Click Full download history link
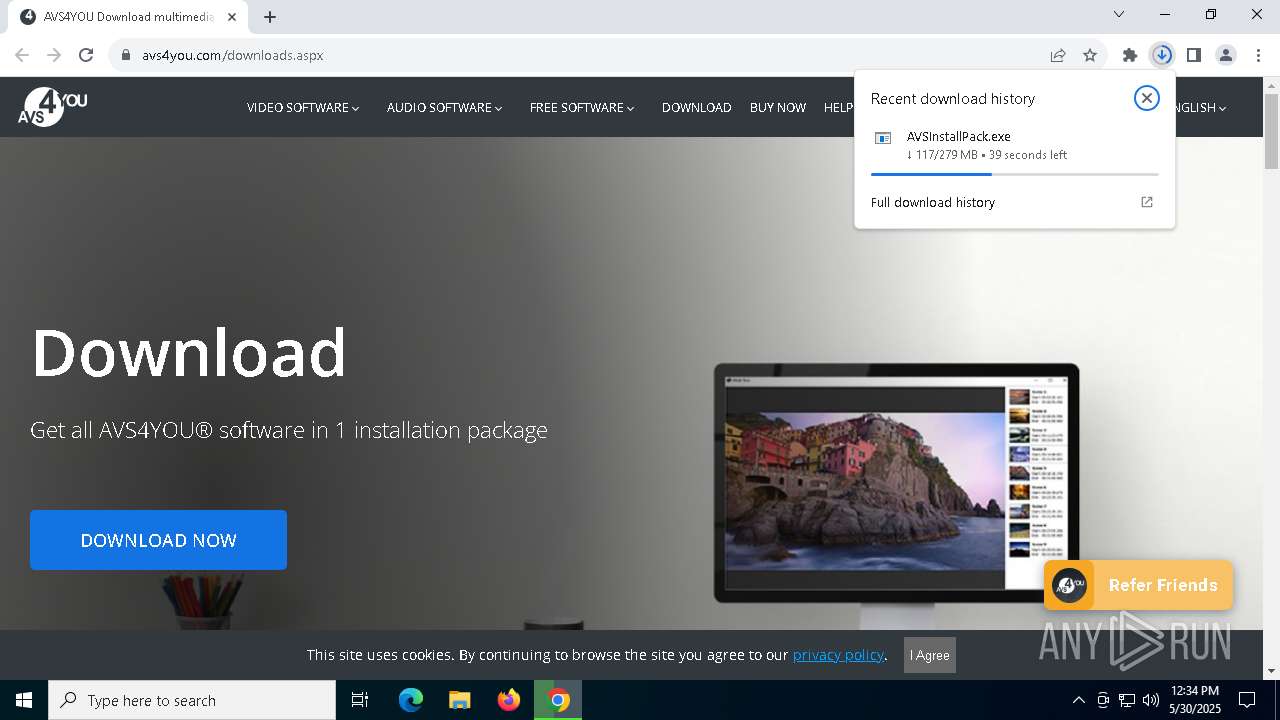The height and width of the screenshot is (720, 1280). (933, 202)
